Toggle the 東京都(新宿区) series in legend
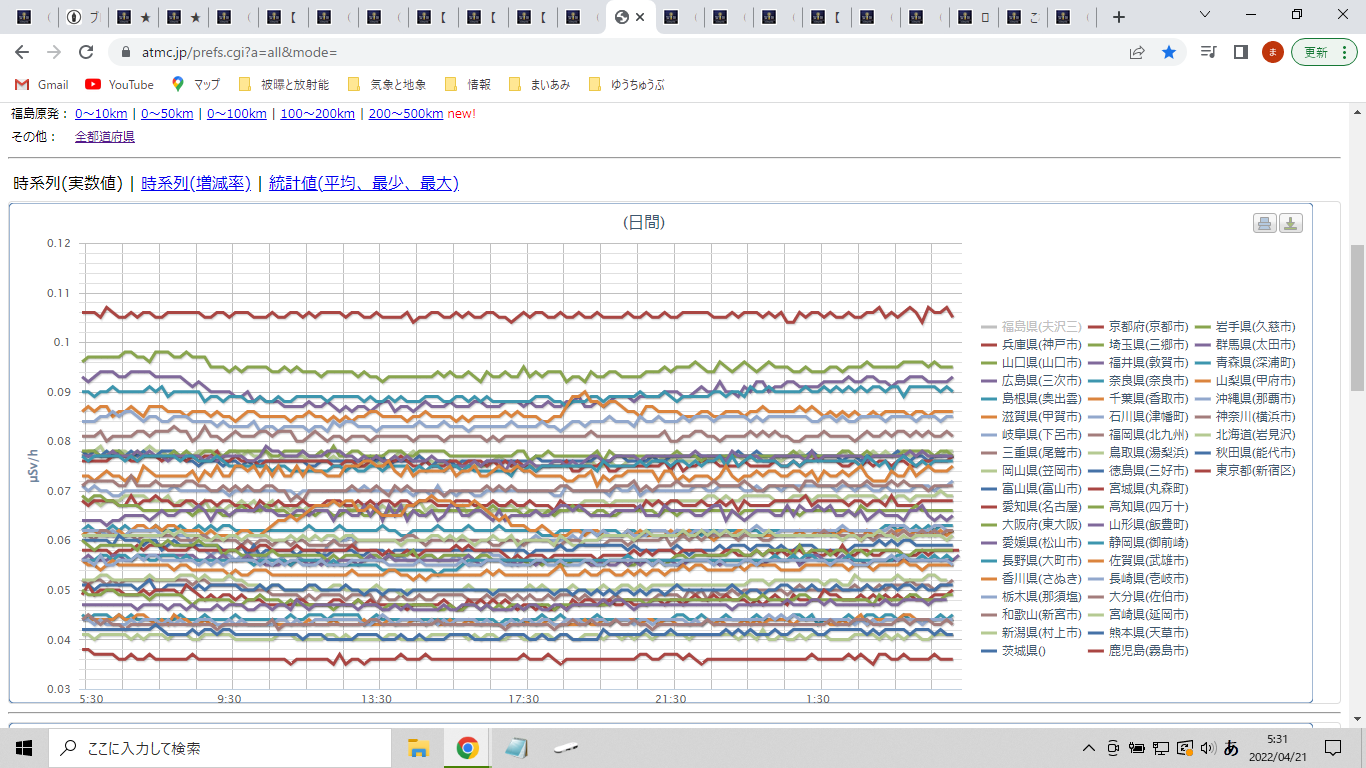The height and width of the screenshot is (768, 1366). tap(1255, 470)
